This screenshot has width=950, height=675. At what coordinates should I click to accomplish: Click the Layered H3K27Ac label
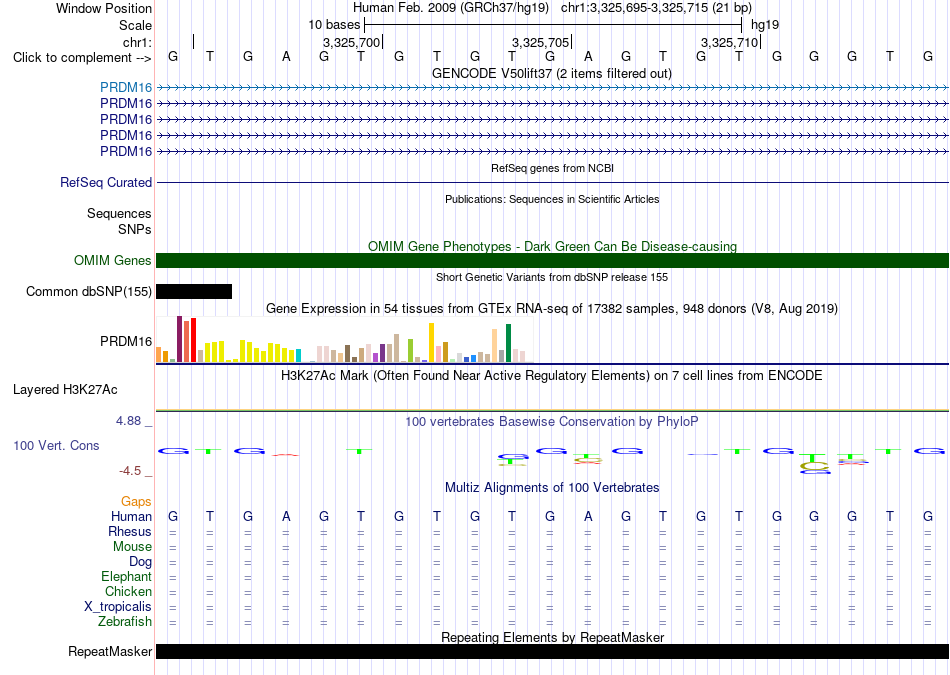coord(65,390)
